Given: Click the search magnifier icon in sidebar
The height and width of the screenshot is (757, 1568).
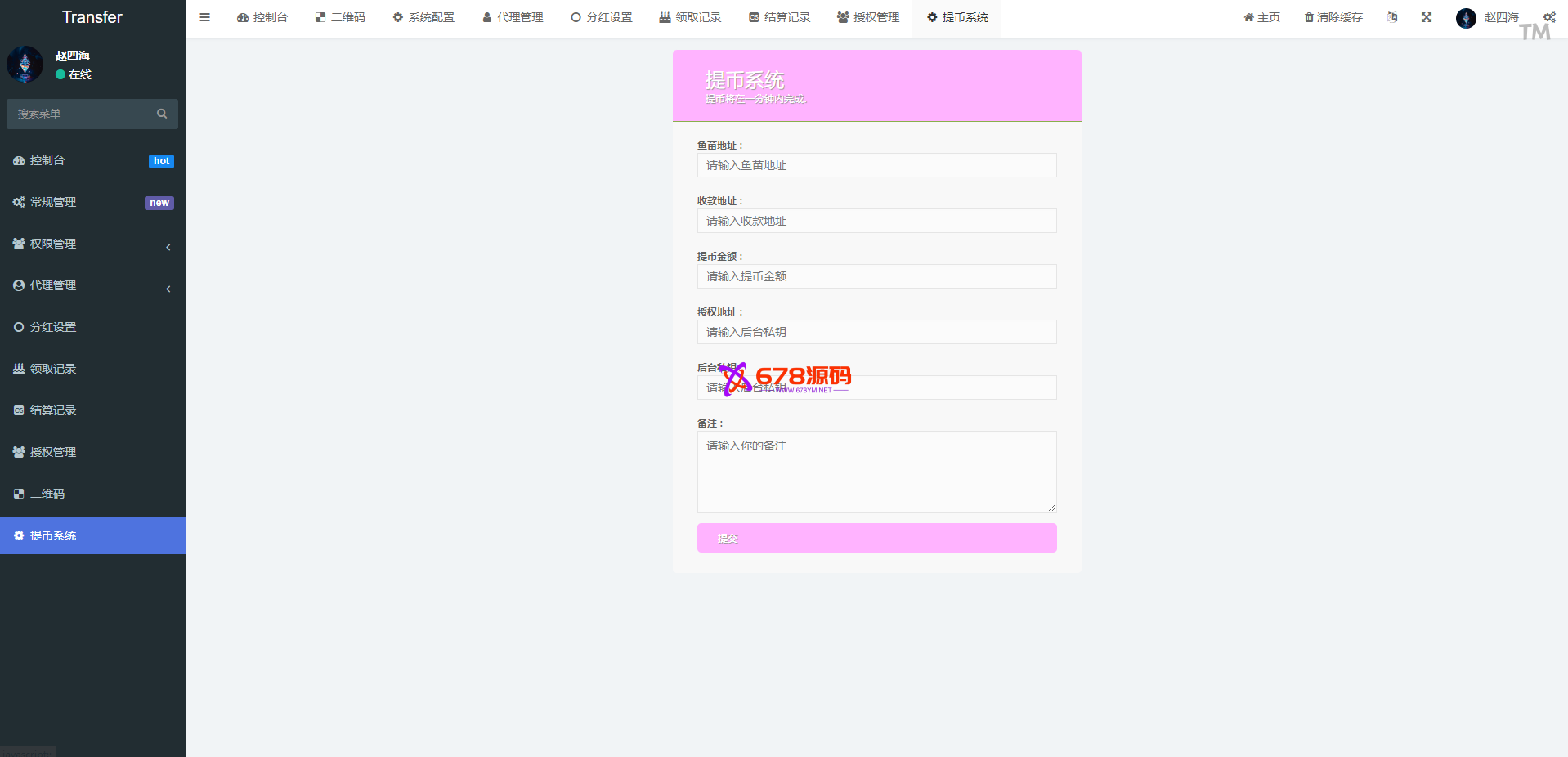Looking at the screenshot, I should tap(162, 114).
